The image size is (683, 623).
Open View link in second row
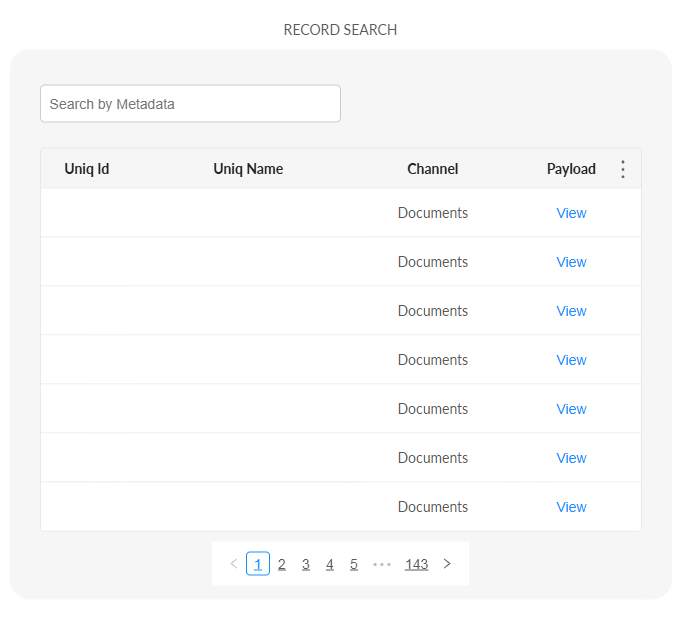coord(571,262)
